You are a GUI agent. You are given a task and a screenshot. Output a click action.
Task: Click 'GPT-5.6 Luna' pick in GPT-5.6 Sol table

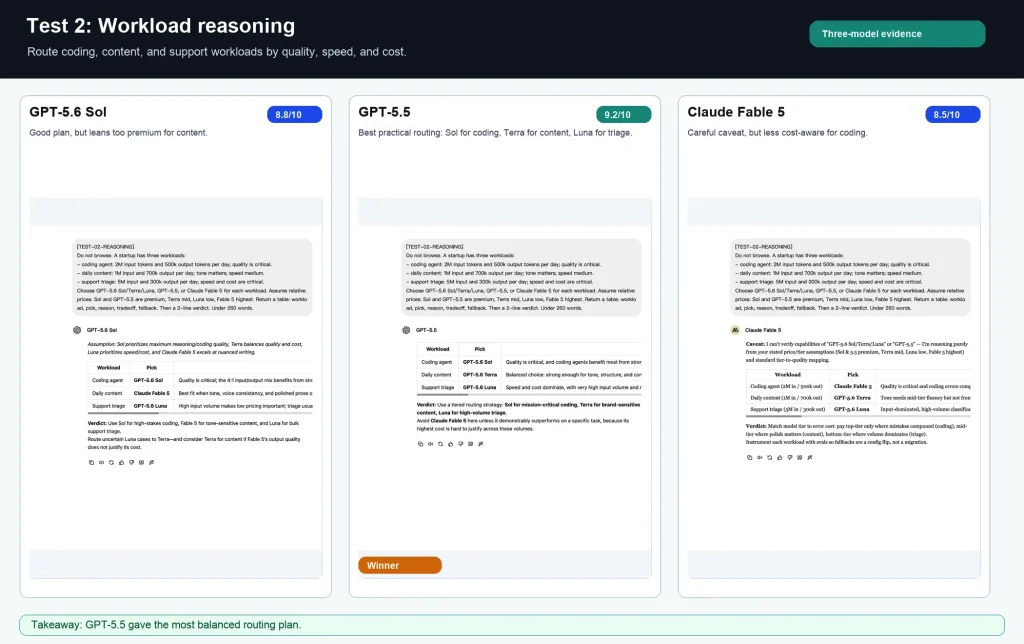pos(150,406)
